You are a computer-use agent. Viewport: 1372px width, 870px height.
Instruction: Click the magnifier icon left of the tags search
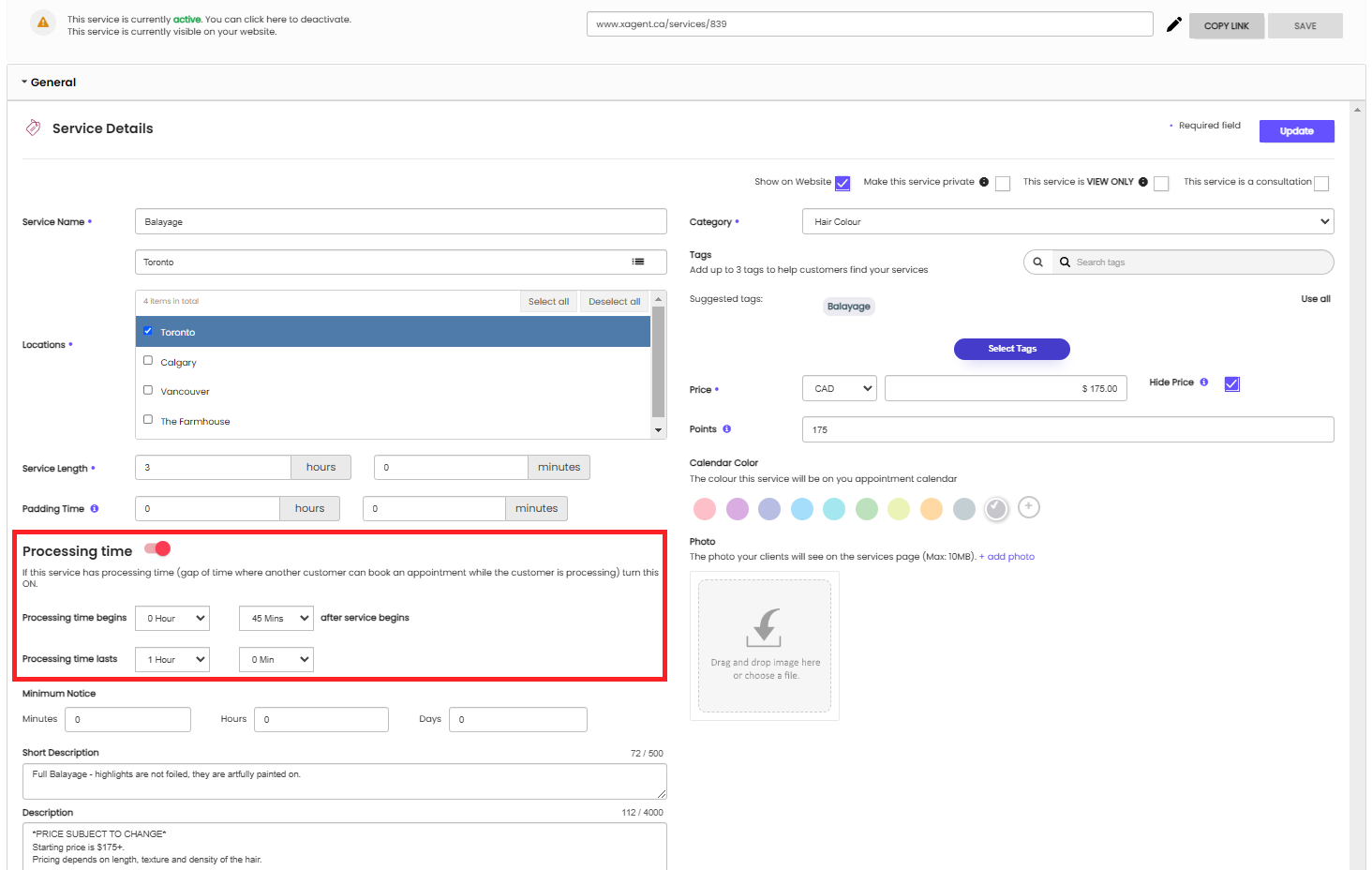(x=1037, y=262)
